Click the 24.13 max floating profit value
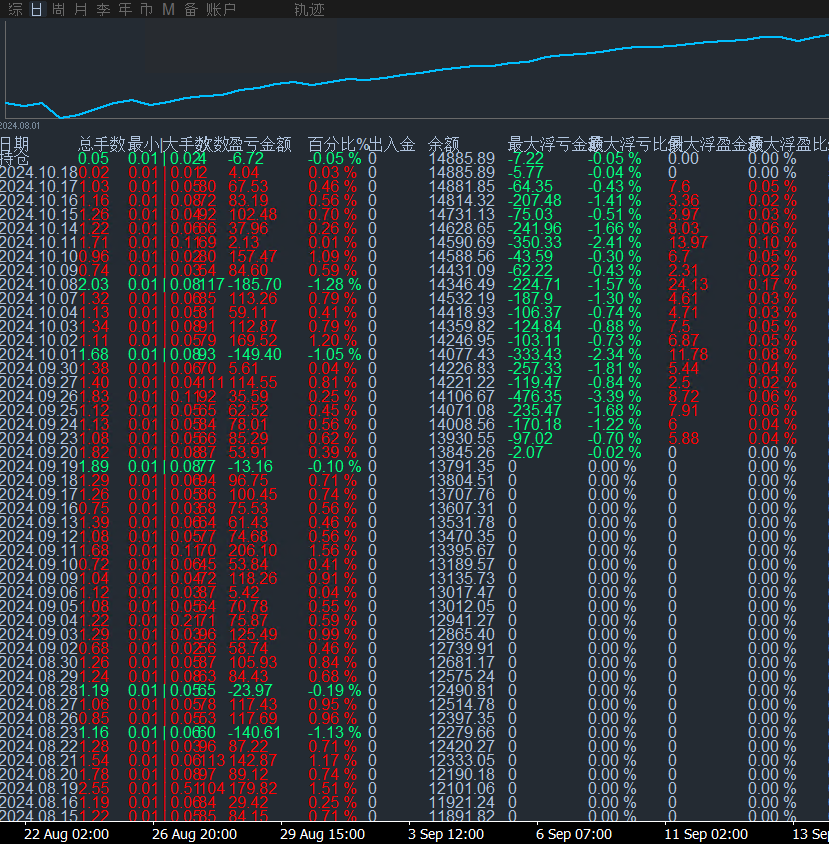Viewport: 829px width, 844px height. (x=688, y=284)
